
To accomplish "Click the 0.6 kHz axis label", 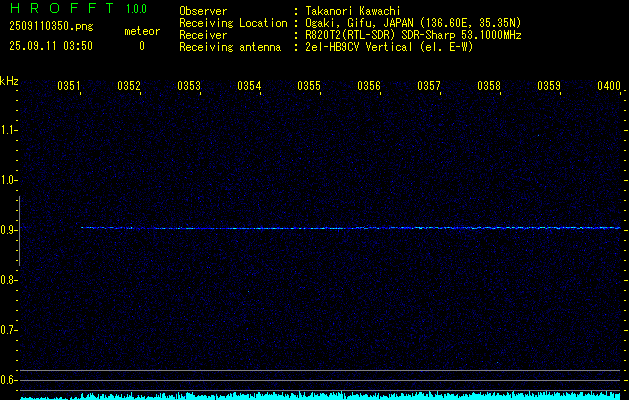I will (8, 380).
